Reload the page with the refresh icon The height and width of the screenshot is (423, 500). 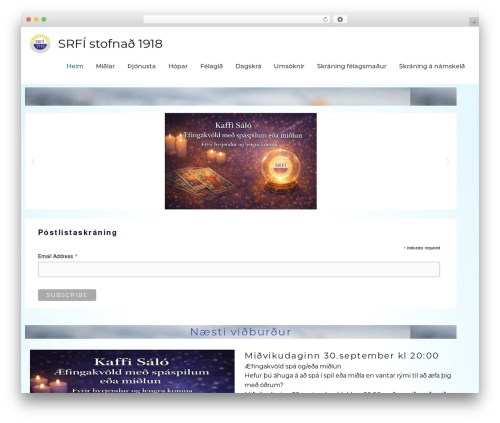click(325, 19)
